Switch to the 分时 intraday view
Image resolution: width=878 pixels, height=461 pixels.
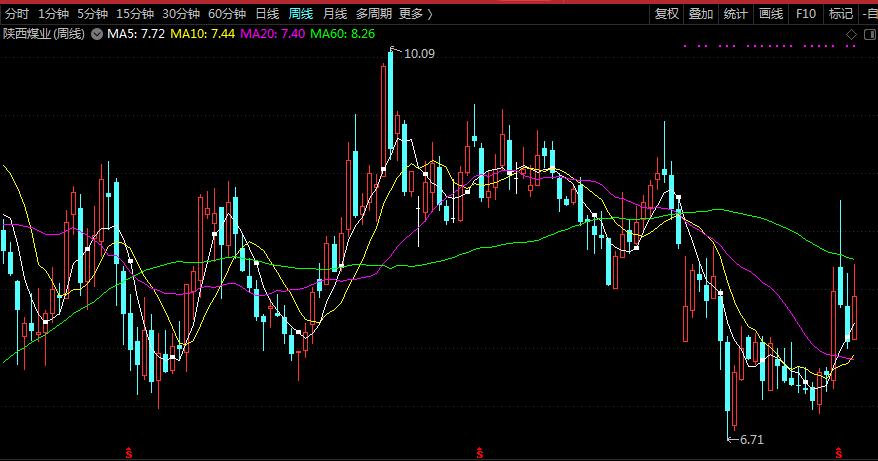pos(16,14)
